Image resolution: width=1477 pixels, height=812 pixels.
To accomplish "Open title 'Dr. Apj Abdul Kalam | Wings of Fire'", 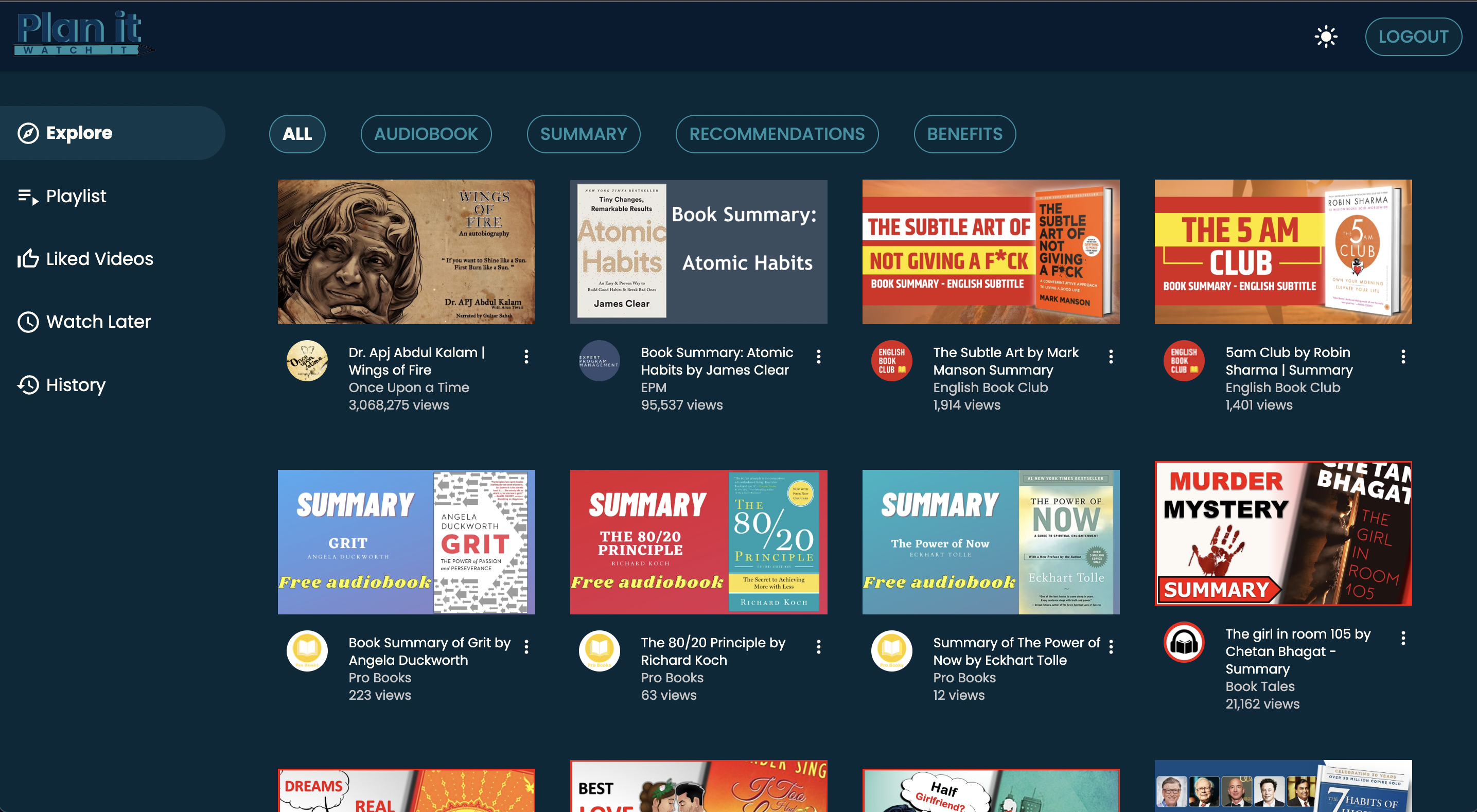I will click(417, 361).
